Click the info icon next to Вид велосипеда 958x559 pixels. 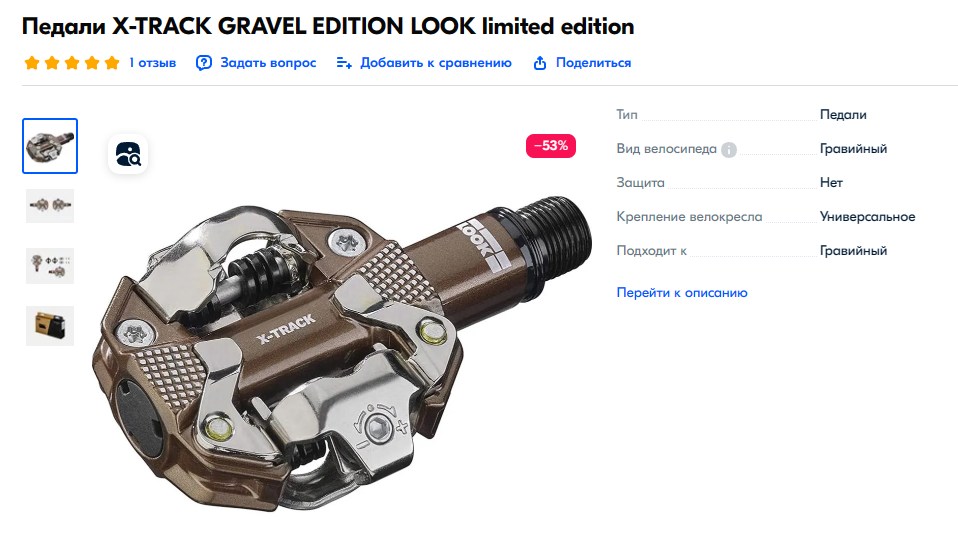tap(729, 150)
